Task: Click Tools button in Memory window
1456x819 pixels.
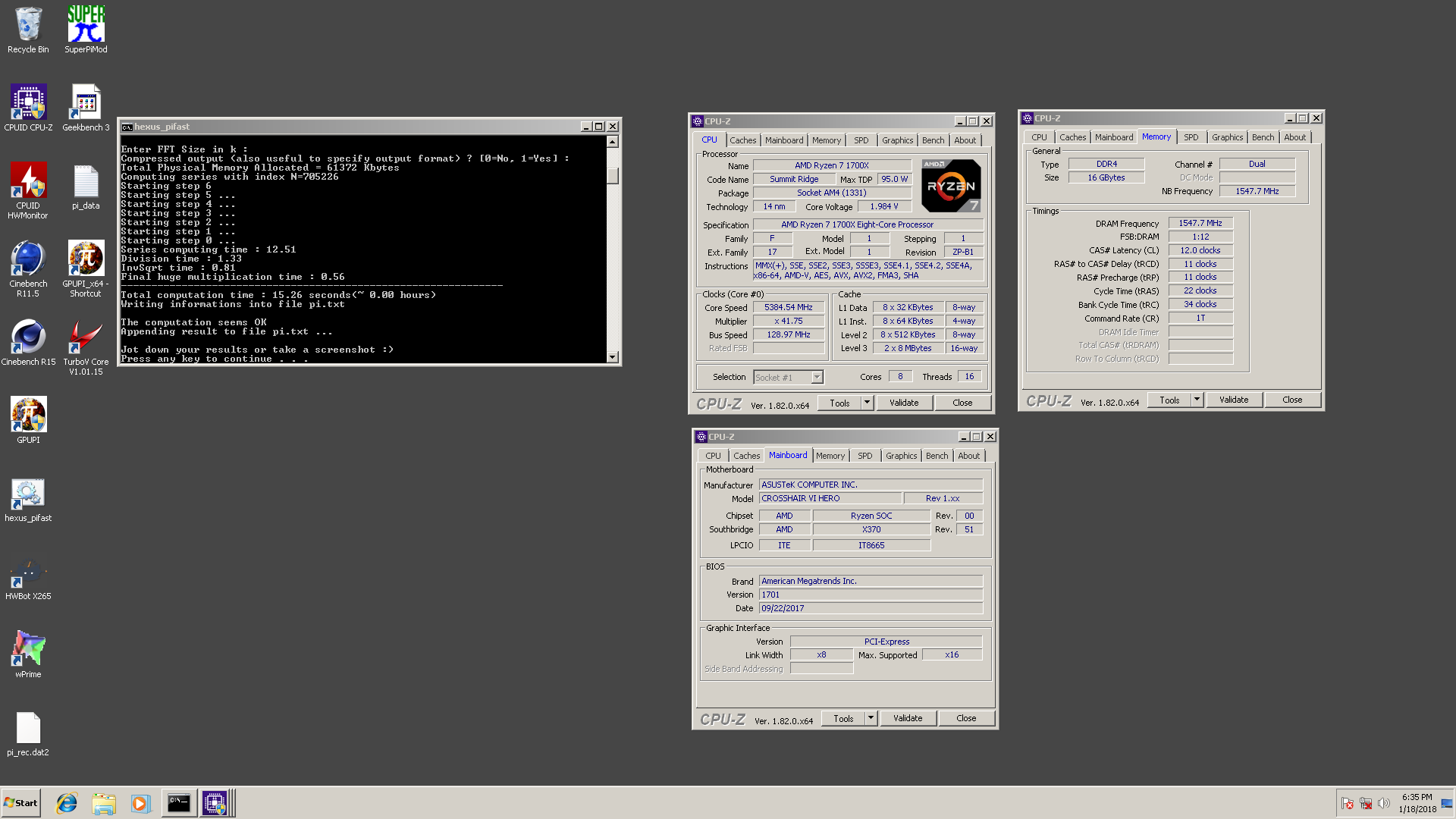Action: (x=1169, y=400)
